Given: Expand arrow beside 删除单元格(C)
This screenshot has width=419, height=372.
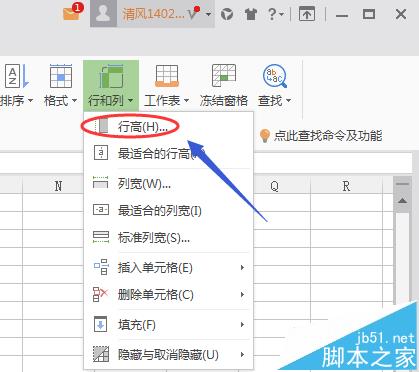Looking at the screenshot, I should click(x=242, y=295).
